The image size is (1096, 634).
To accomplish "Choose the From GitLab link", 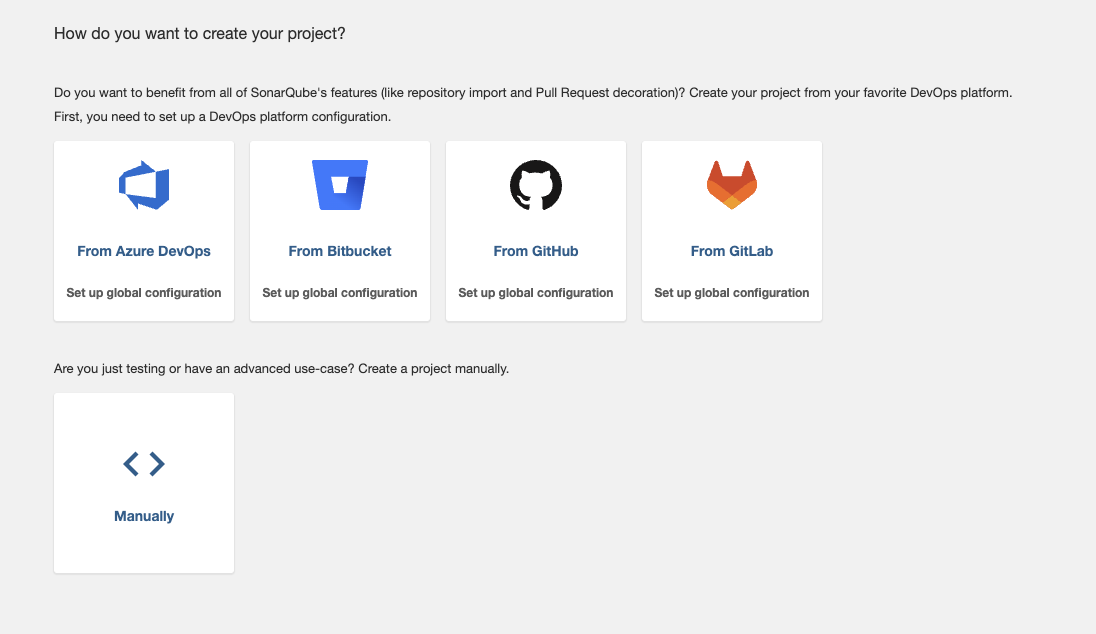I will point(732,251).
